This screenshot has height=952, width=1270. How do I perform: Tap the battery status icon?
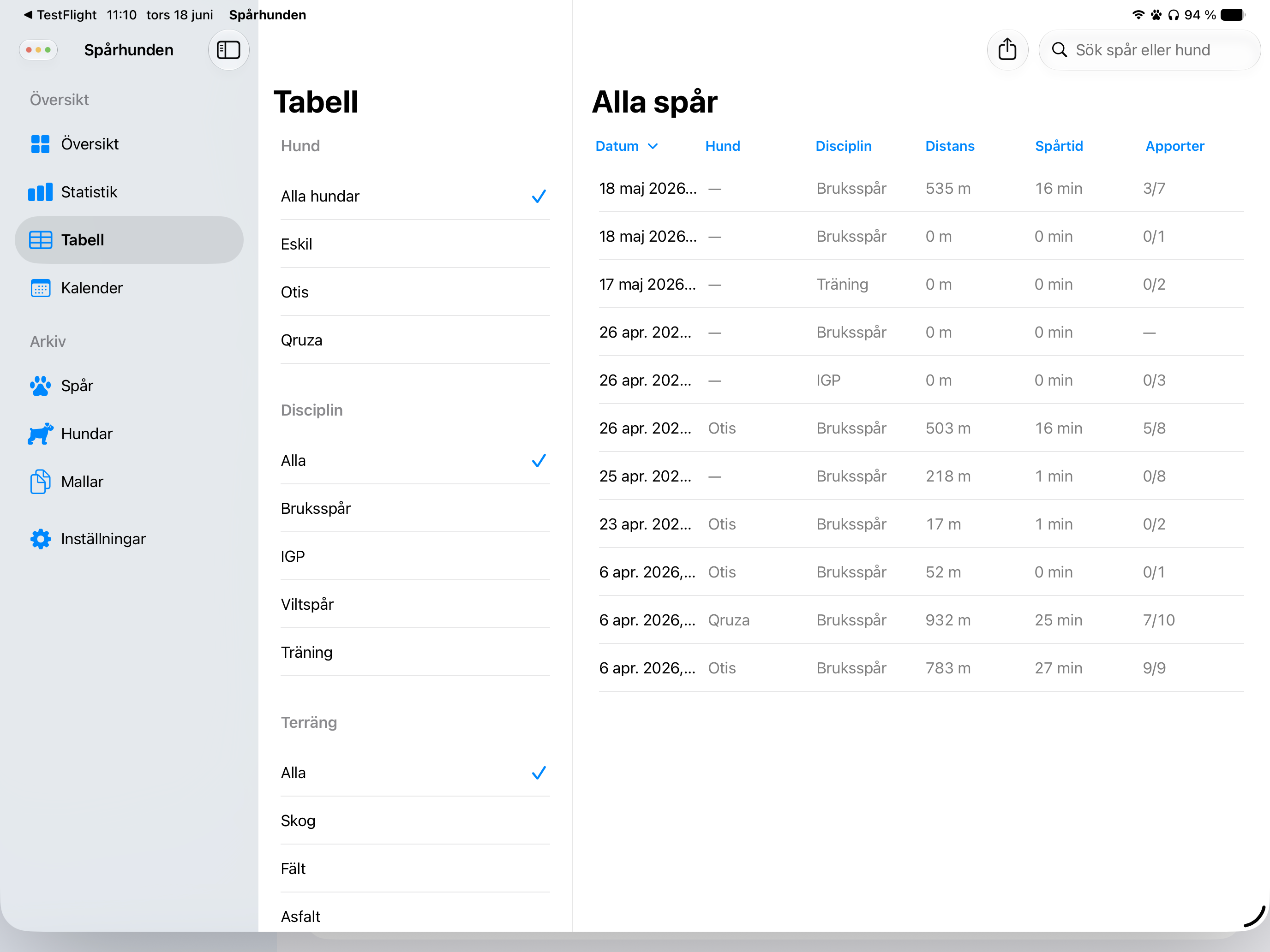point(1233,15)
